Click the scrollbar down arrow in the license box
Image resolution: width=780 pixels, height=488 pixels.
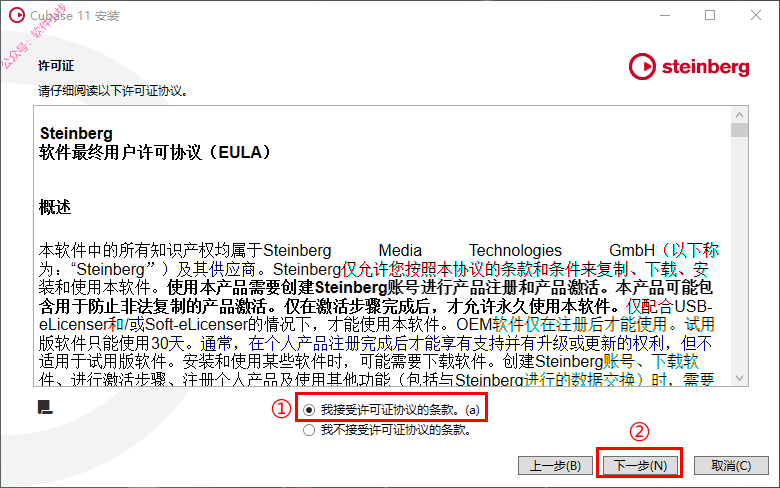[740, 378]
